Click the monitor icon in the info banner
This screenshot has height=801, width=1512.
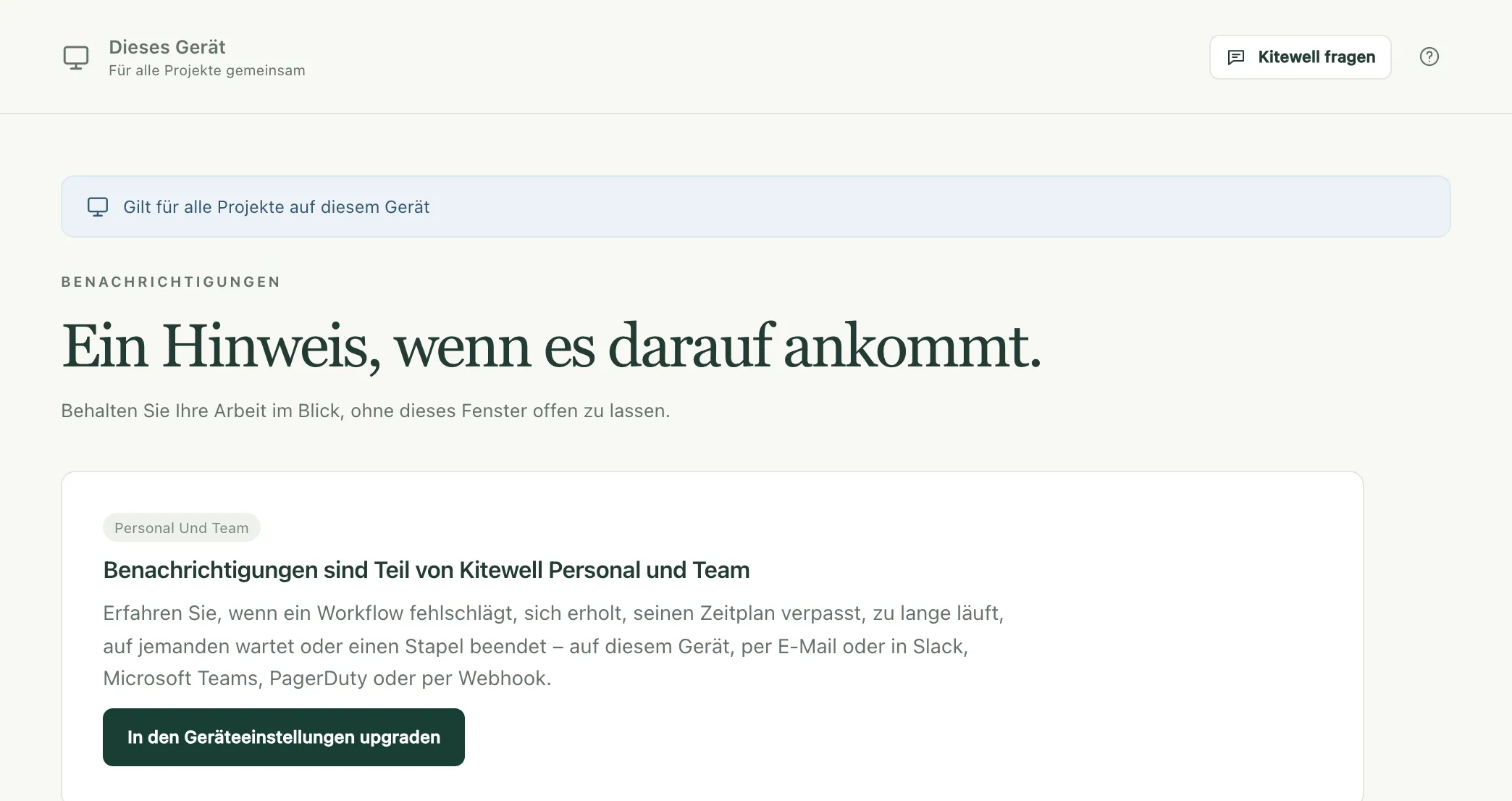point(98,206)
